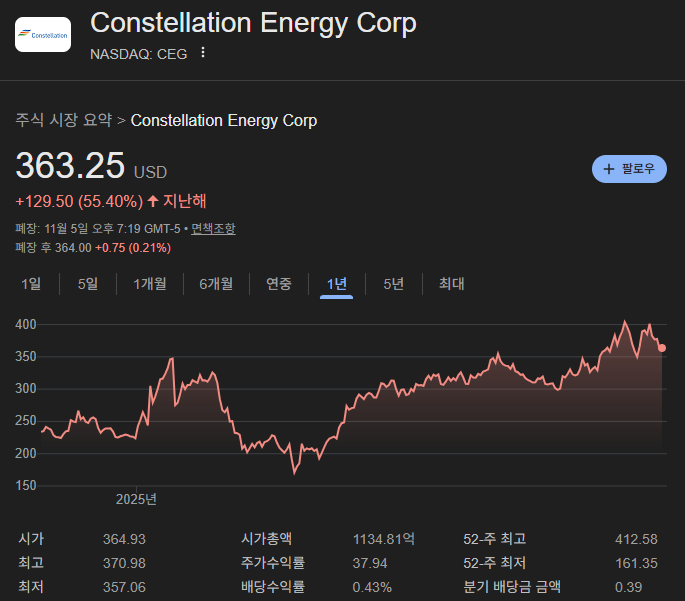Click the 2025년 label on chart axis
Screen dimensions: 685x601
point(136,499)
